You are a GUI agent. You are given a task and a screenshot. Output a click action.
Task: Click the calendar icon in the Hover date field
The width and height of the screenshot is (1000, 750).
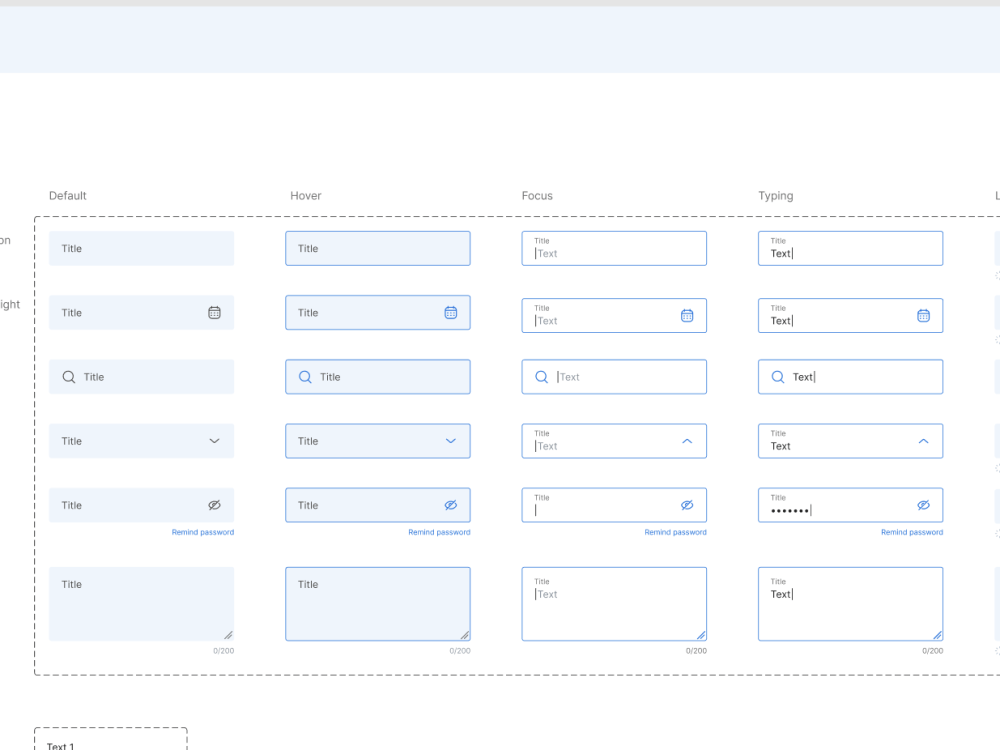(450, 312)
